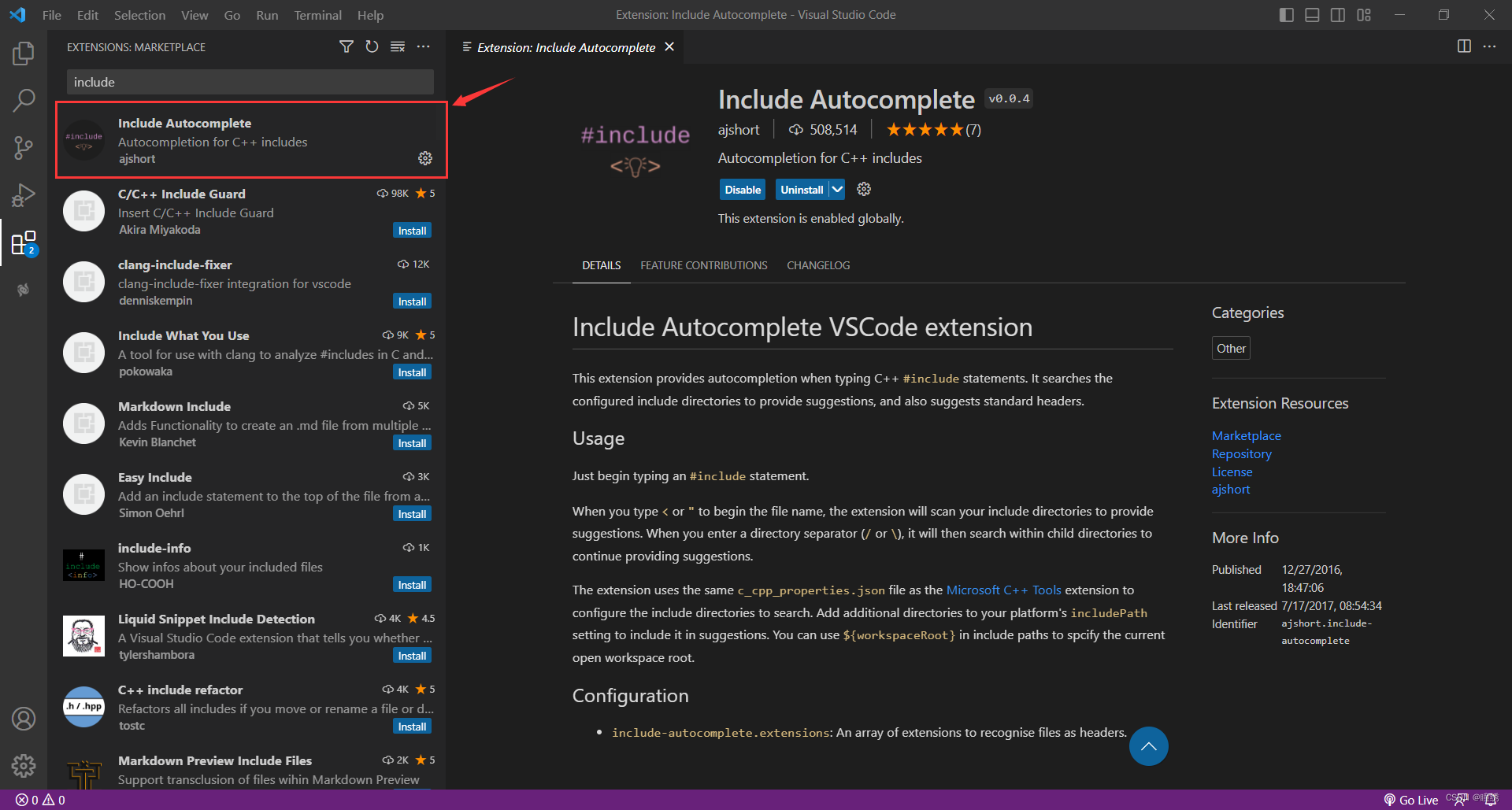Open the Run and Debug view
The image size is (1512, 810).
pos(24,195)
